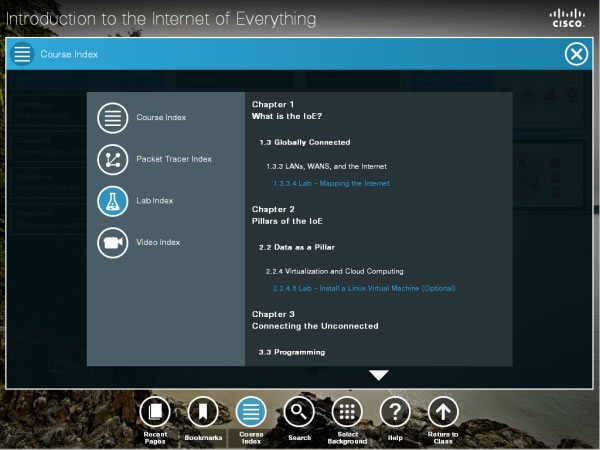Open the Help question mark icon
Viewport: 600px width, 450px height.
pyautogui.click(x=395, y=411)
